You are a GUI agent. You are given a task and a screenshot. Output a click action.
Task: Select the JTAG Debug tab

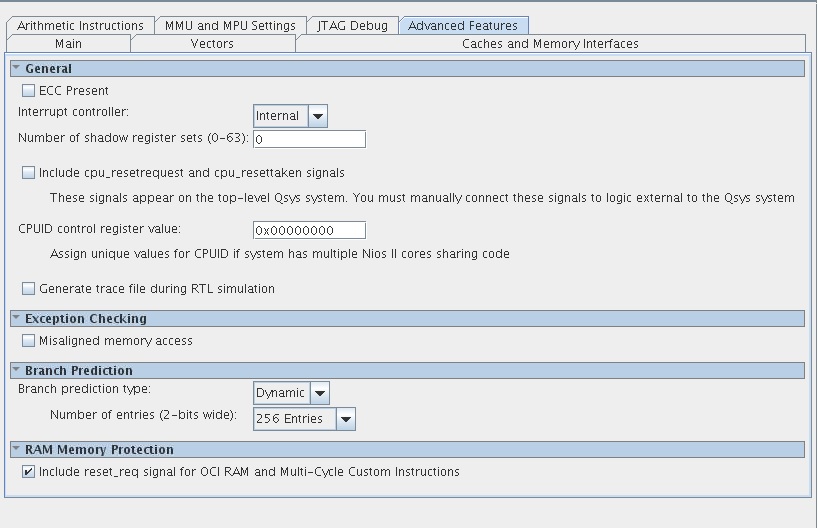pyautogui.click(x=352, y=26)
